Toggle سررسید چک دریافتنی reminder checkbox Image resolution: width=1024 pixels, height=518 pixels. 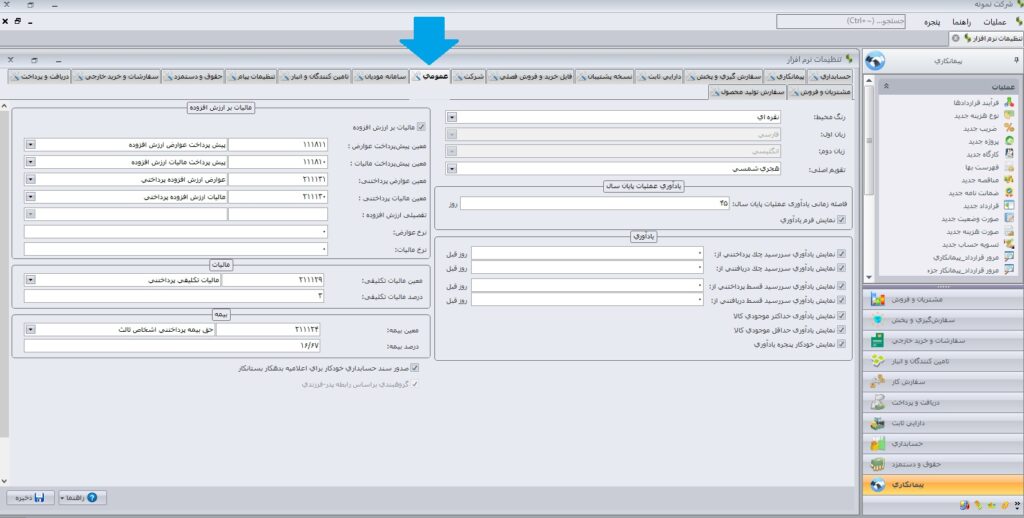click(841, 268)
